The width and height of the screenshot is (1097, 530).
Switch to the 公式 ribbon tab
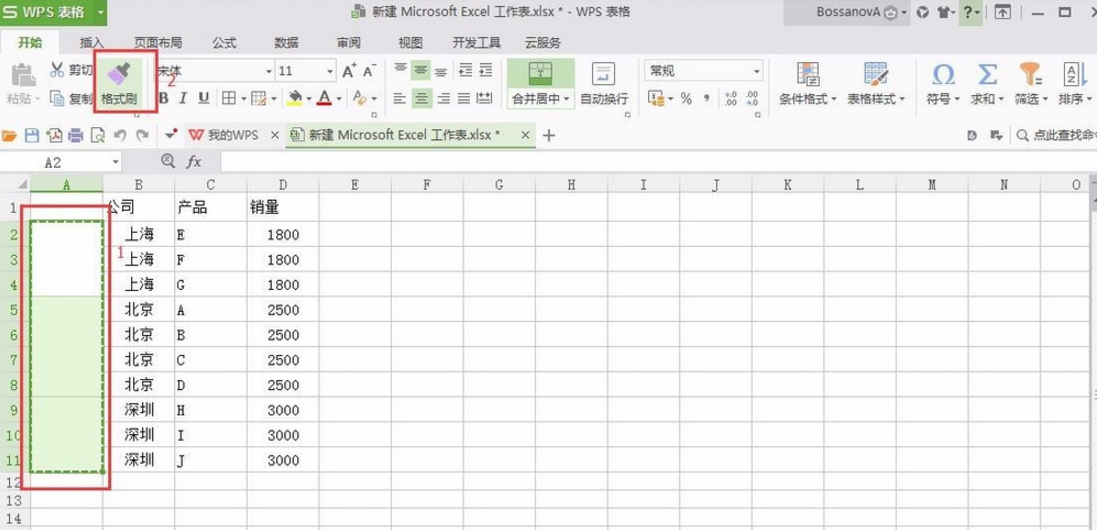click(x=224, y=43)
